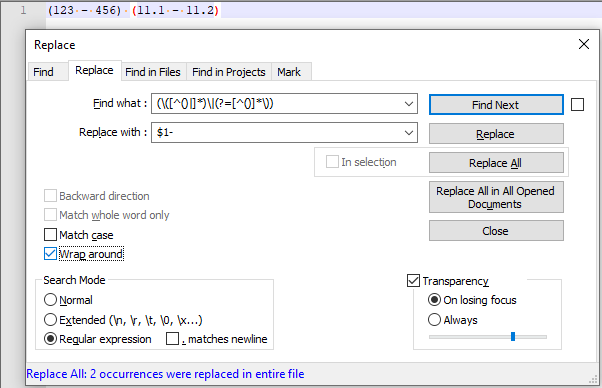
Task: Tick the checkbox next to Find Next
Action: coord(577,104)
